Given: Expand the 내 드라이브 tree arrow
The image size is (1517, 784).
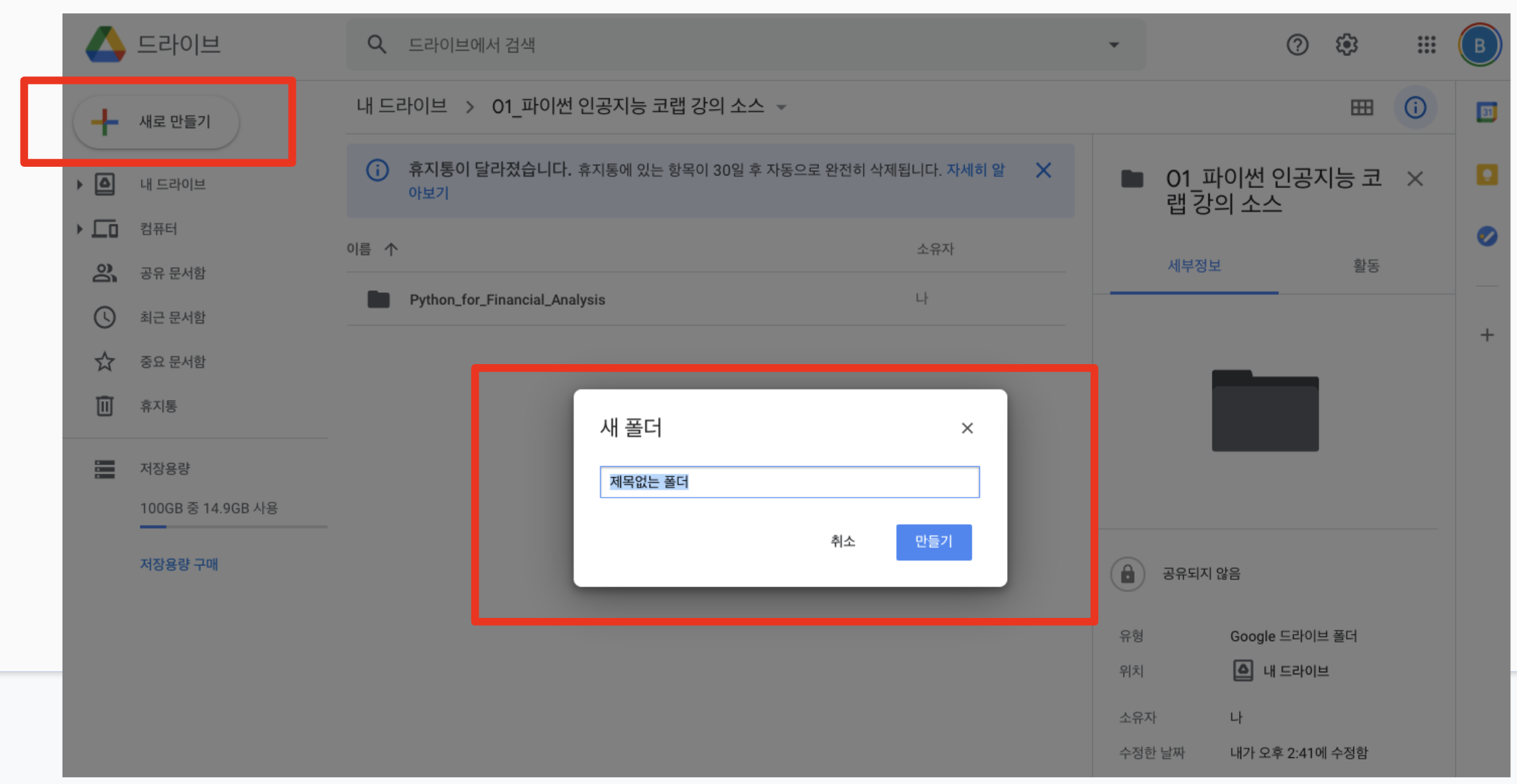Looking at the screenshot, I should pos(79,184).
